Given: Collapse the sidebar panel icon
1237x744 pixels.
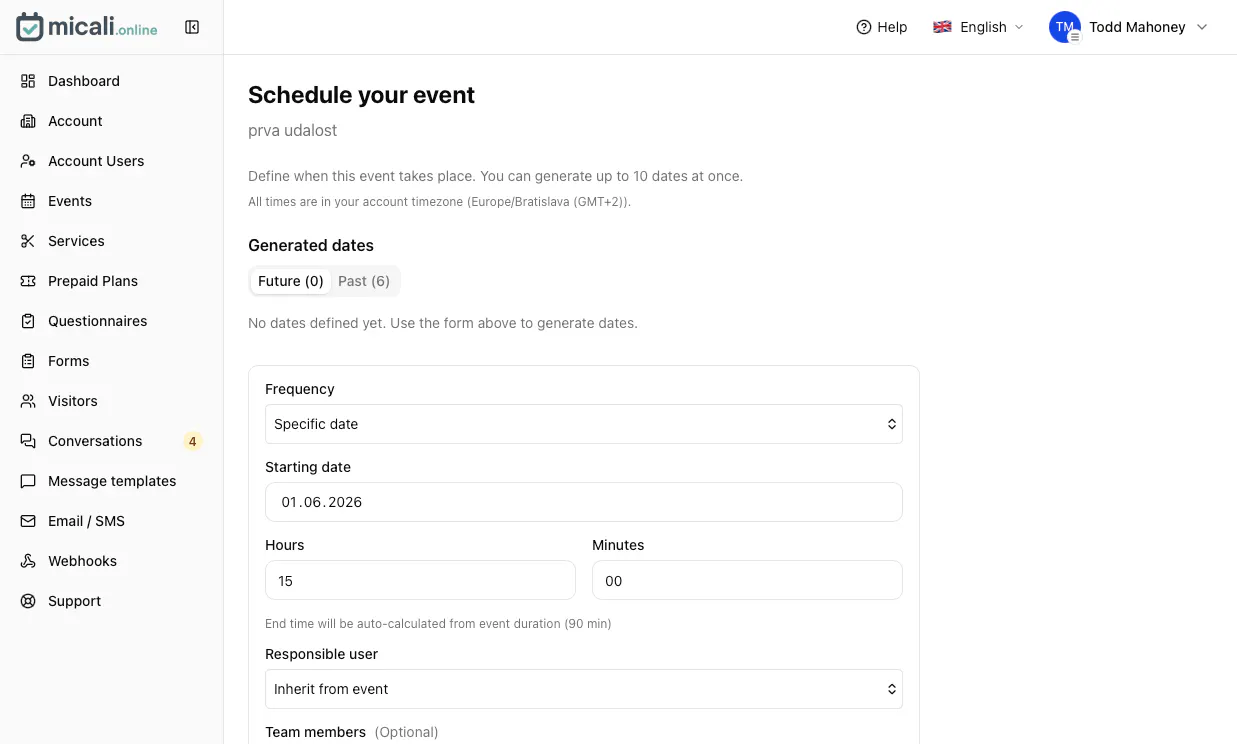Looking at the screenshot, I should 192,27.
